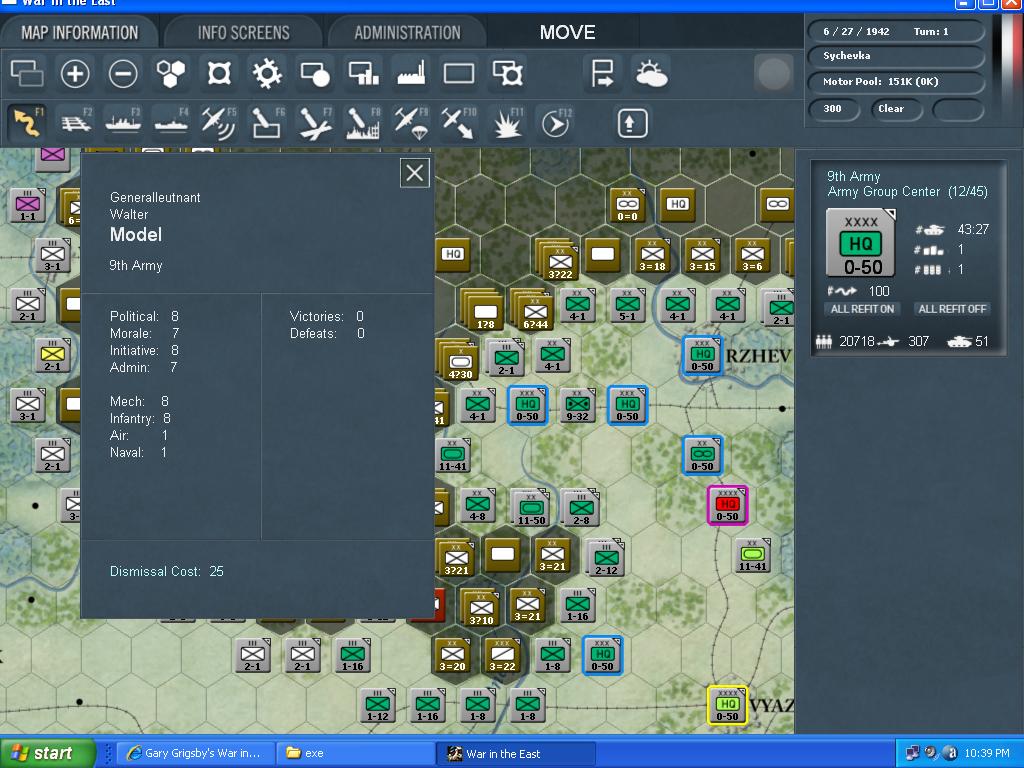
Task: Select the 2-12 unit counter
Action: click(605, 557)
